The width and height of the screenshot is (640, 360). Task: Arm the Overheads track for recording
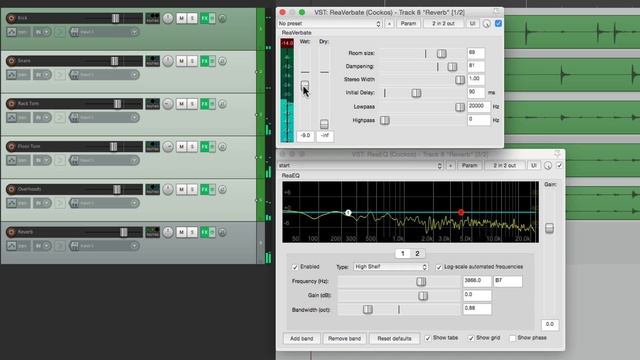(11, 189)
